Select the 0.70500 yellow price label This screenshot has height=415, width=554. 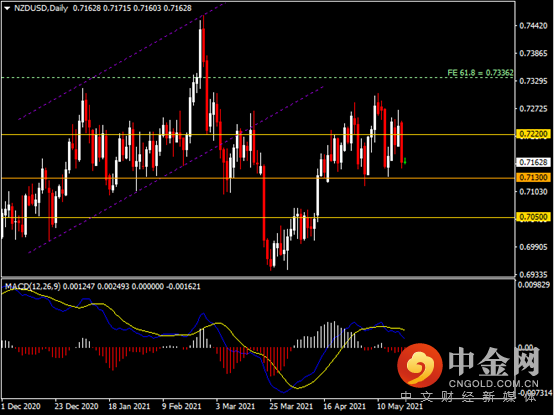(533, 217)
